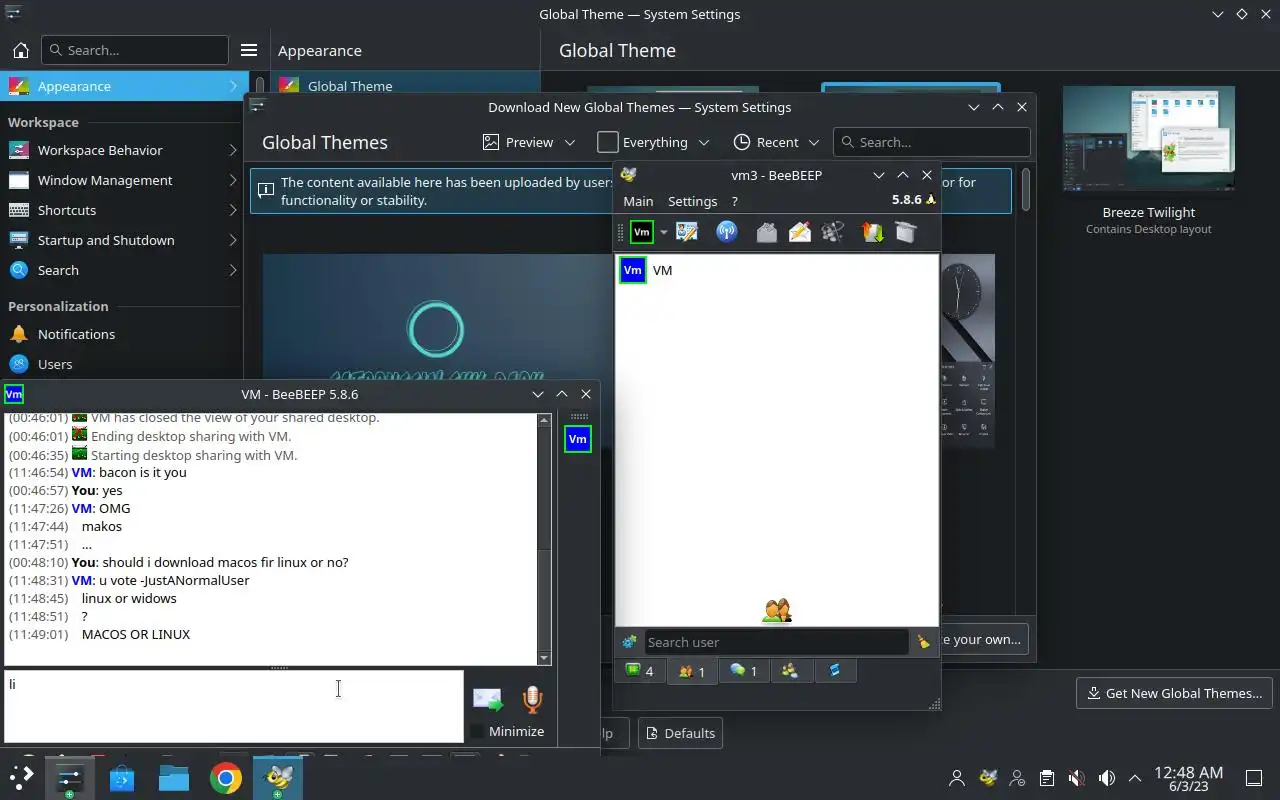The width and height of the screenshot is (1280, 800).
Task: Click the ring spinner theme preview thumbnail
Action: [436, 318]
